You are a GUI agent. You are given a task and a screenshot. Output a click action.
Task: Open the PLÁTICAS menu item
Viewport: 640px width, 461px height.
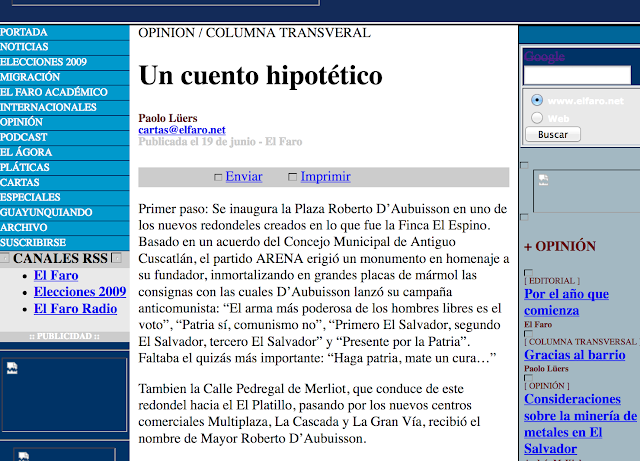coord(24,167)
